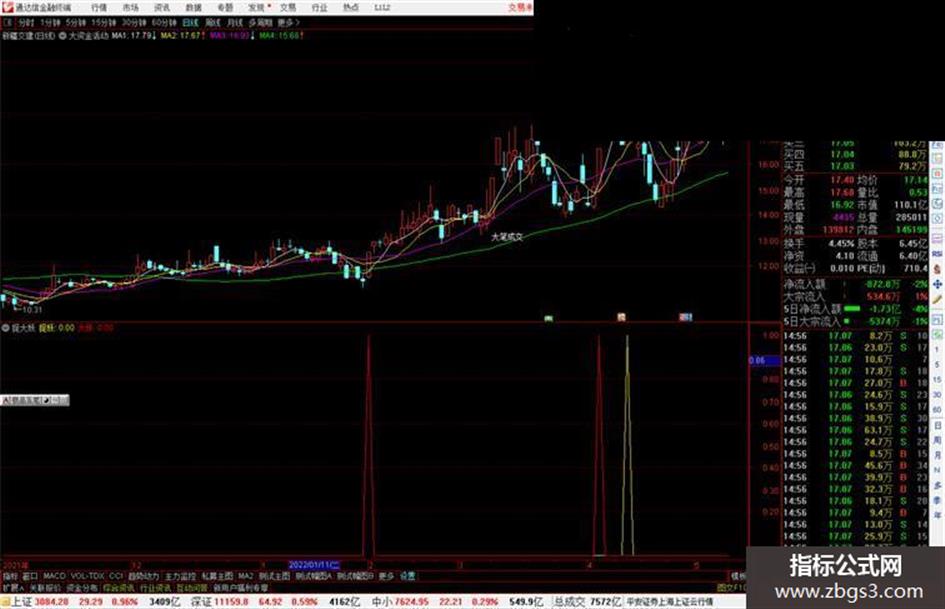The image size is (945, 609).
Task: Click the red 交易 button at top right
Action: [519, 8]
